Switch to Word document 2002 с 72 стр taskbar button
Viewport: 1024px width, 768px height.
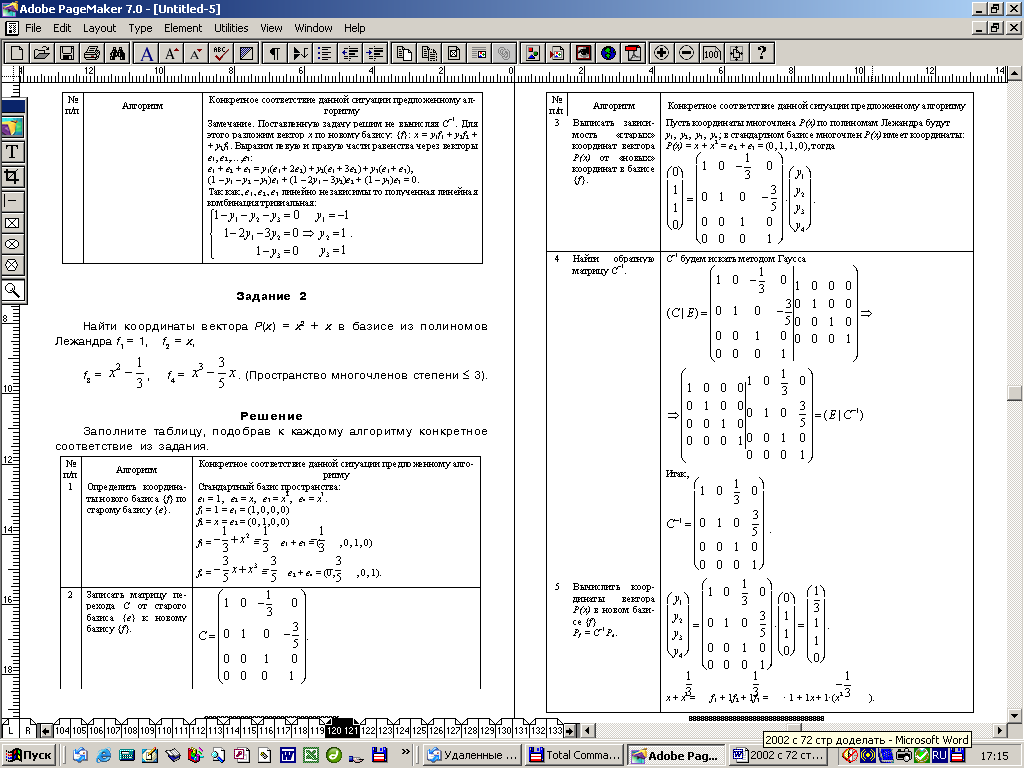(x=780, y=756)
